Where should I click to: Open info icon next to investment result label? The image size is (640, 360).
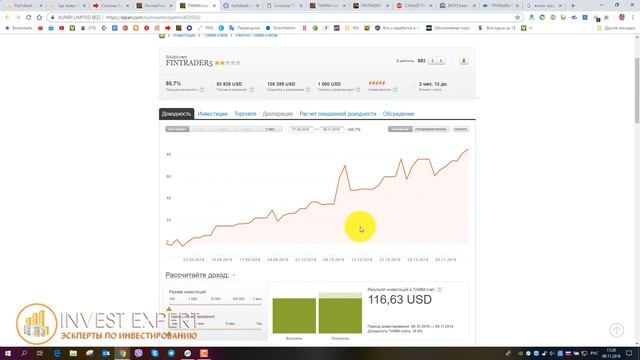coord(440,289)
